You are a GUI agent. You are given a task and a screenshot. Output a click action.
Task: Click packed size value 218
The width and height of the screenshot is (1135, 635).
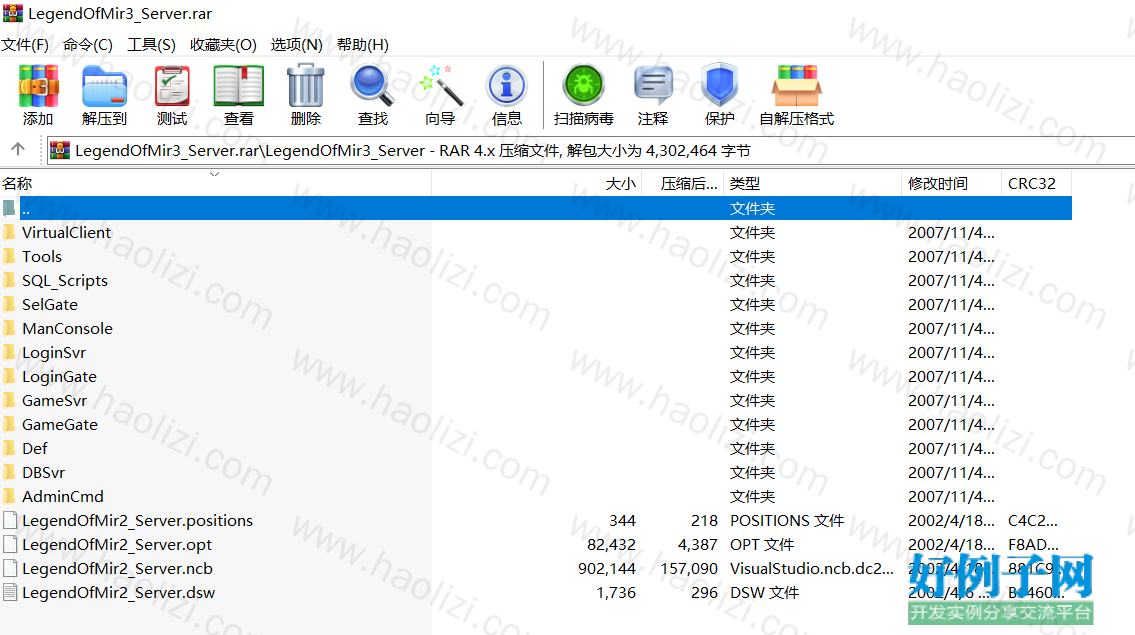click(x=704, y=521)
